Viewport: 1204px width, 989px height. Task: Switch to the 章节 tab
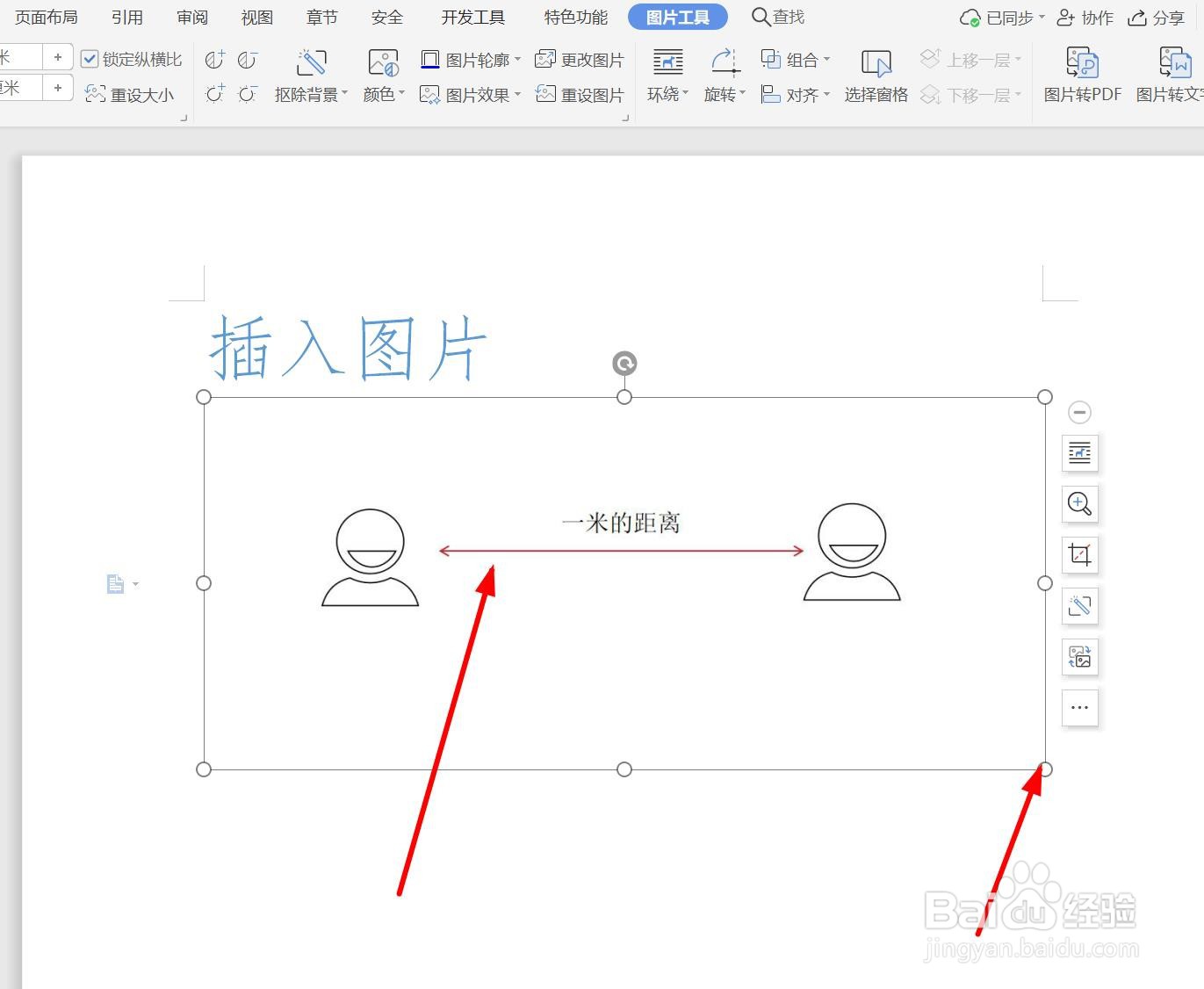pyautogui.click(x=322, y=17)
